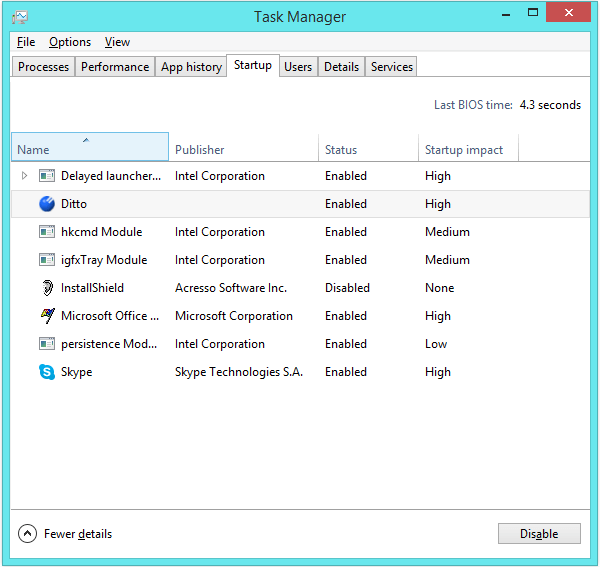Click Medium impact in igfxTray Module row
Screen dimensions: 600x567
pos(447,260)
